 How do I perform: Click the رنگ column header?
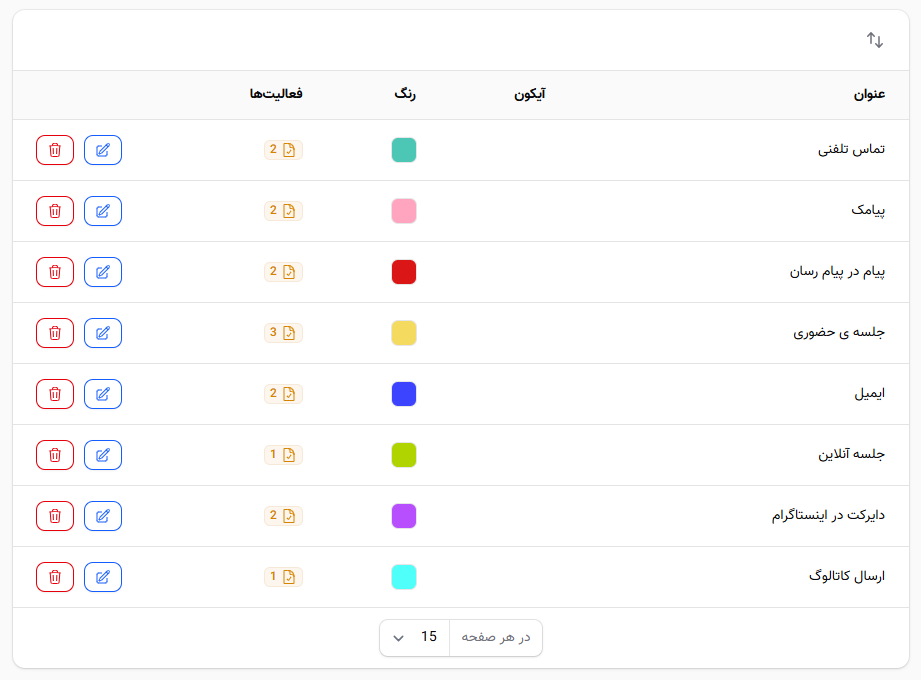click(x=405, y=94)
